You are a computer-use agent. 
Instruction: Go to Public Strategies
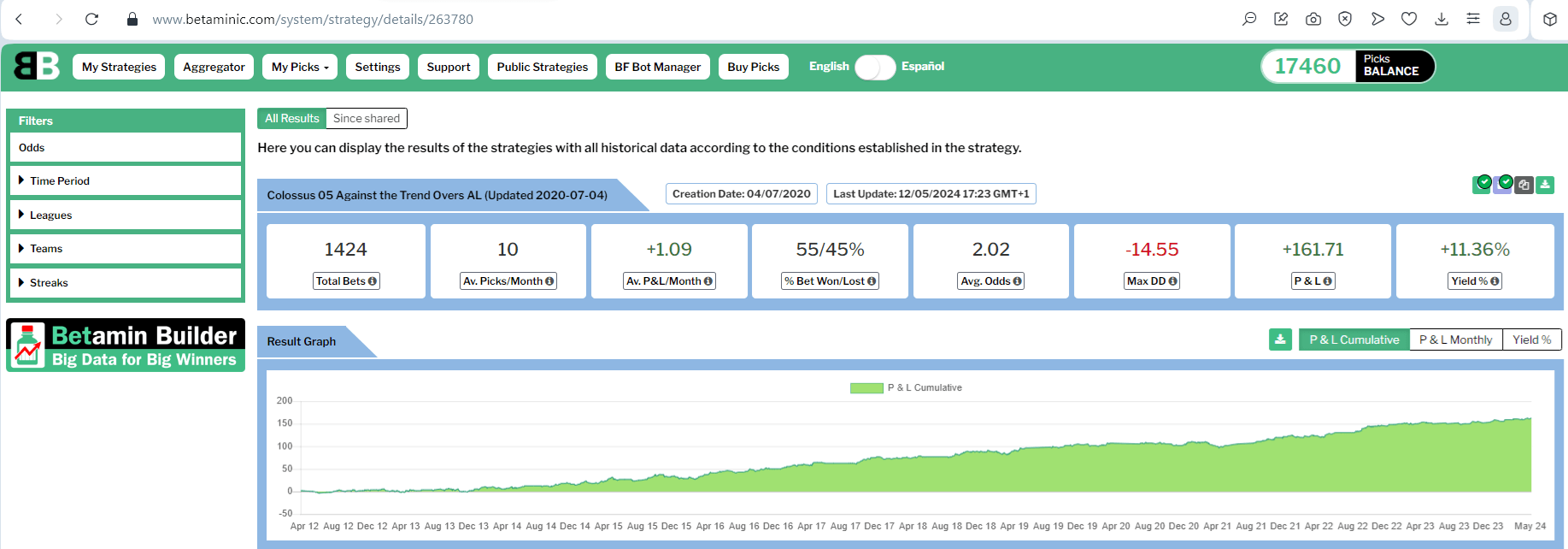(543, 67)
